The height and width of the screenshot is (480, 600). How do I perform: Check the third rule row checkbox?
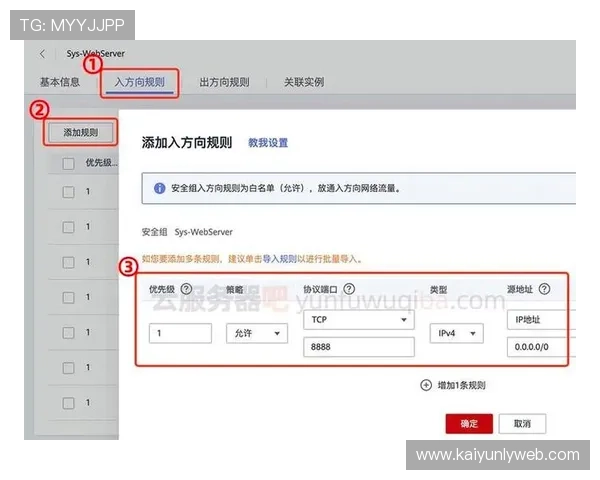(x=68, y=262)
